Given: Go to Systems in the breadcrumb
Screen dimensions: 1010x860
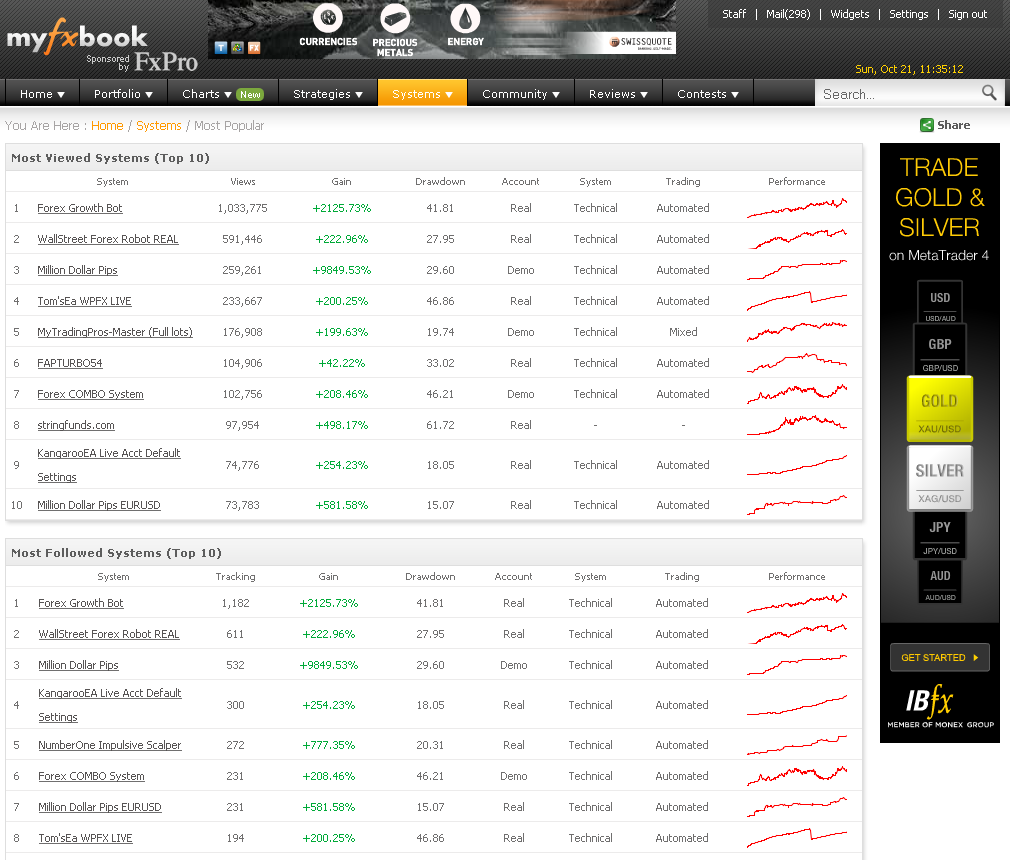Looking at the screenshot, I should (158, 126).
